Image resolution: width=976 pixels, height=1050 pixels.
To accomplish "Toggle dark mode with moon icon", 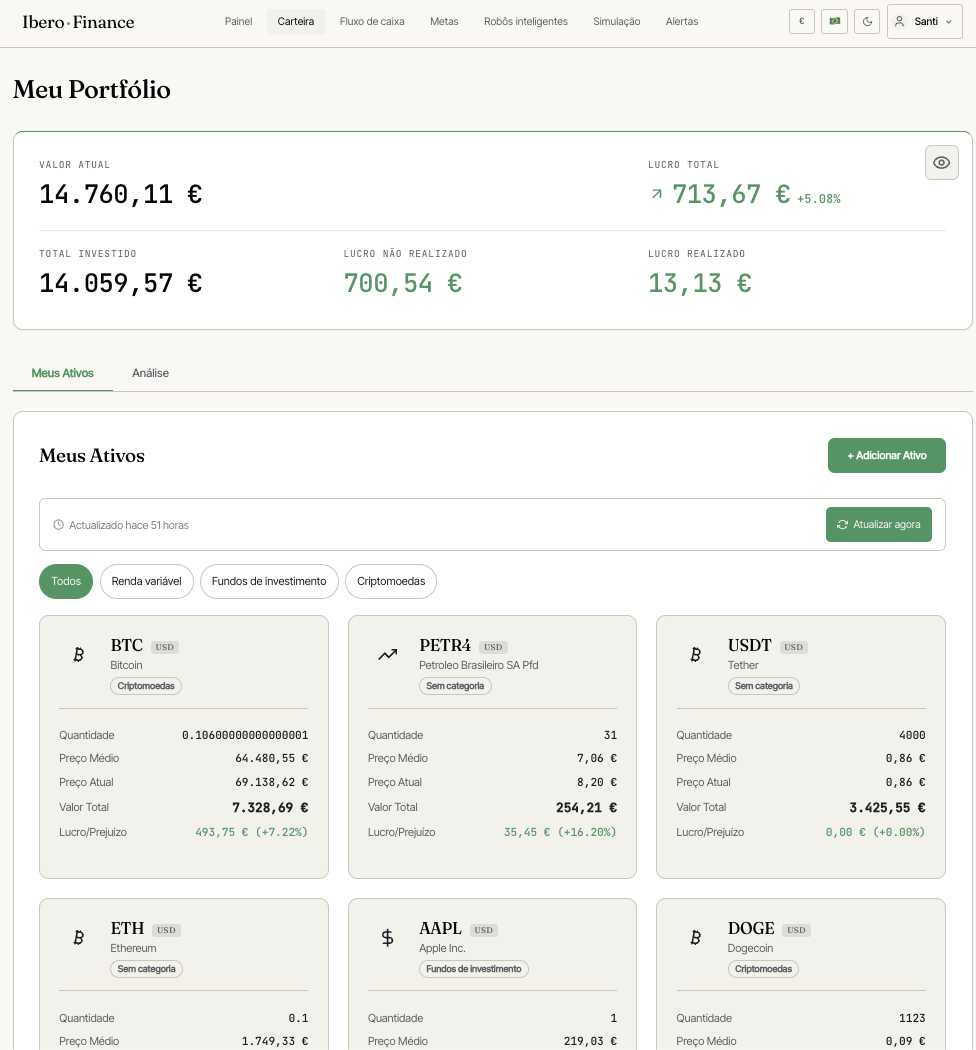I will (x=867, y=21).
